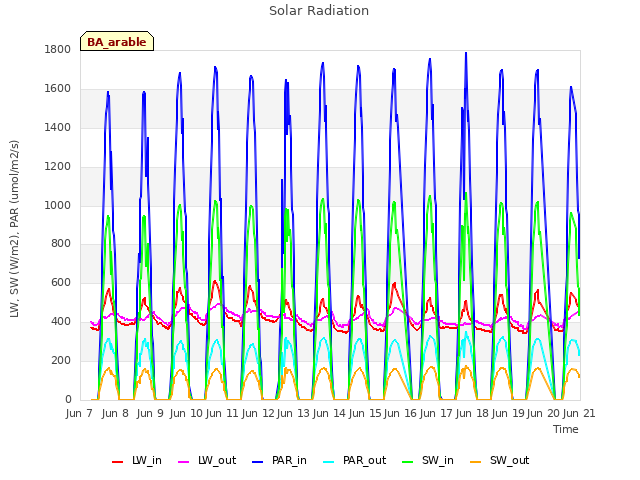Click the 400 y-axis tick label

61,322
